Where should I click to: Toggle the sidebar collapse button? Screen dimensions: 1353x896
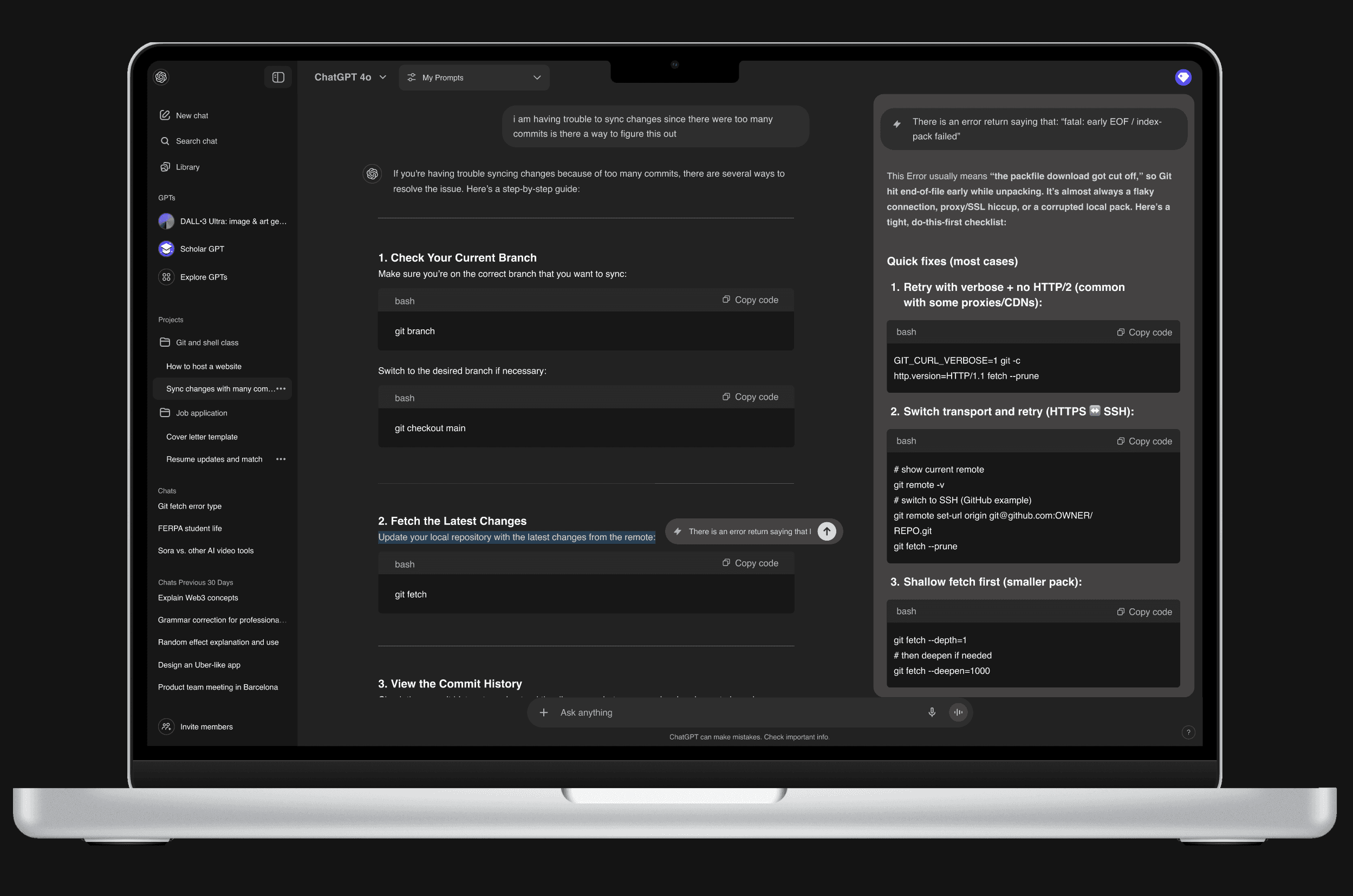pos(278,77)
